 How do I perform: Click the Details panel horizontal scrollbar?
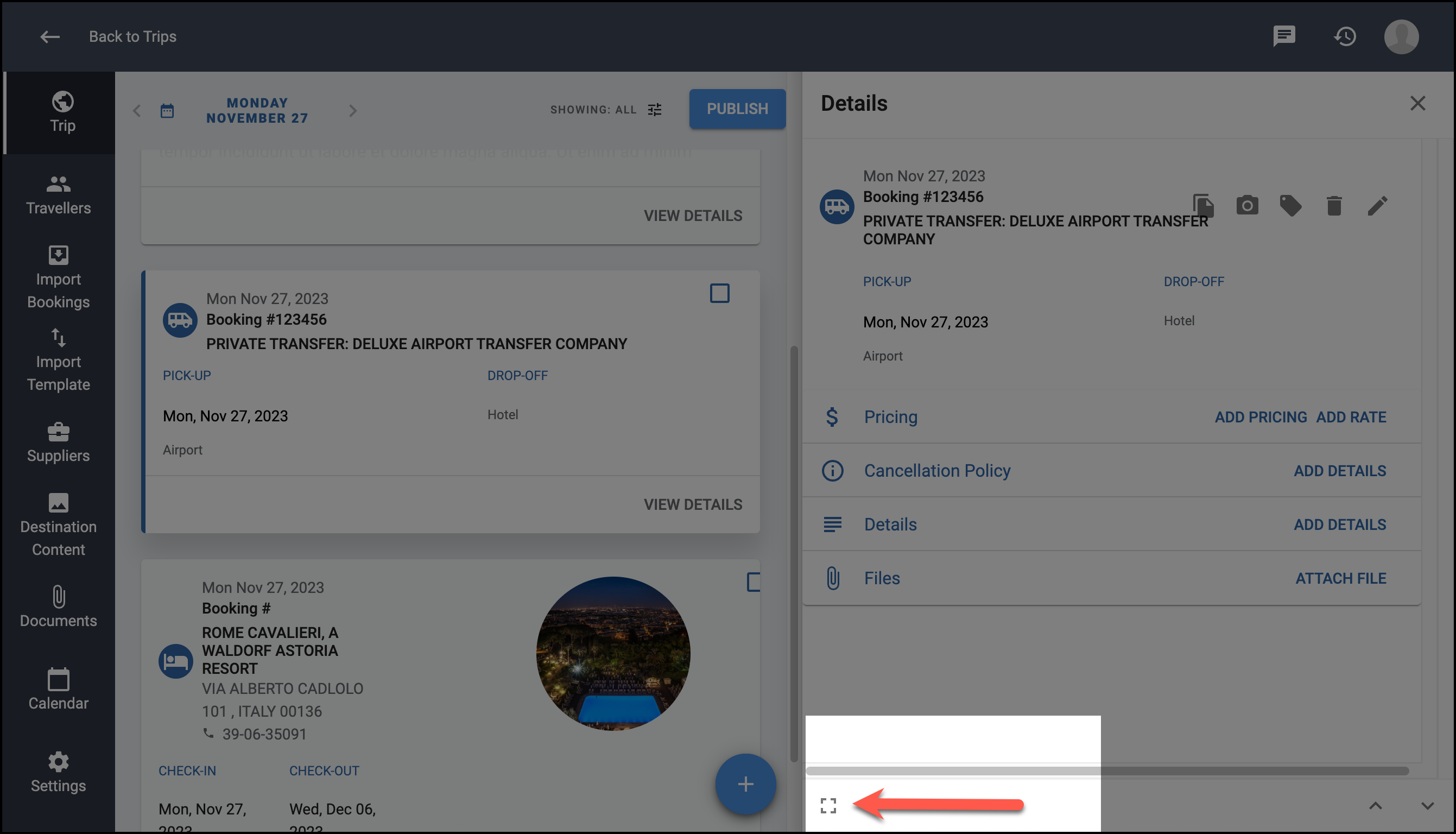pyautogui.click(x=1107, y=771)
